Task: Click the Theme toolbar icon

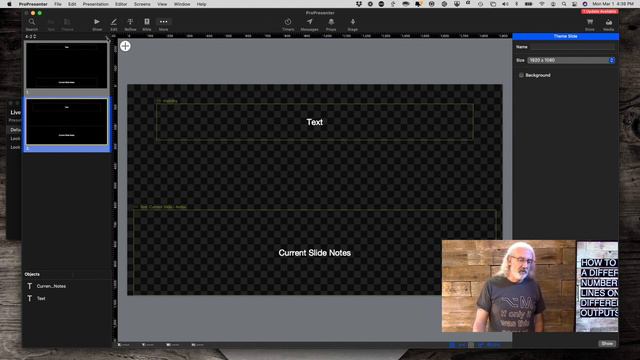Action: coord(67,24)
